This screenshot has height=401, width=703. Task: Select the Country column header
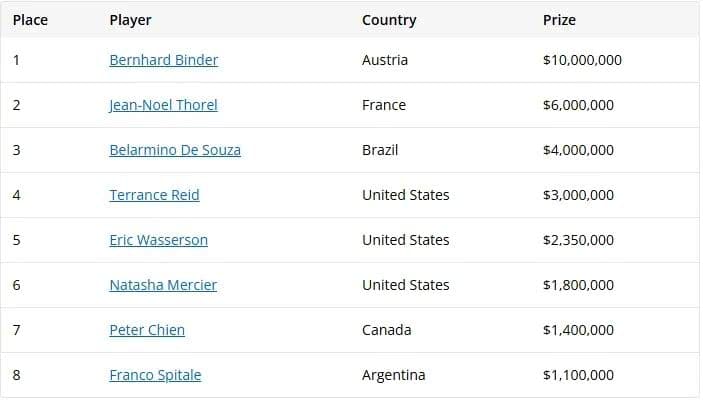tap(389, 20)
